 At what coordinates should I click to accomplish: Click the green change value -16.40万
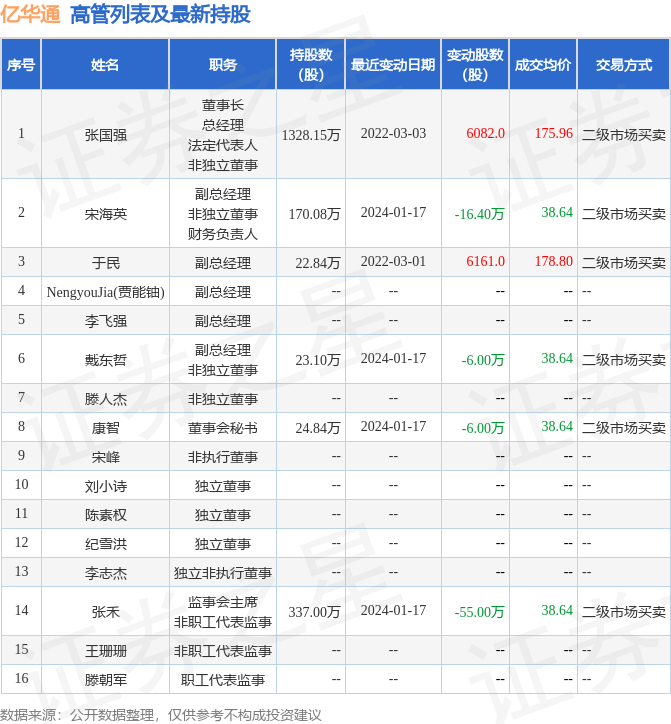click(479, 214)
